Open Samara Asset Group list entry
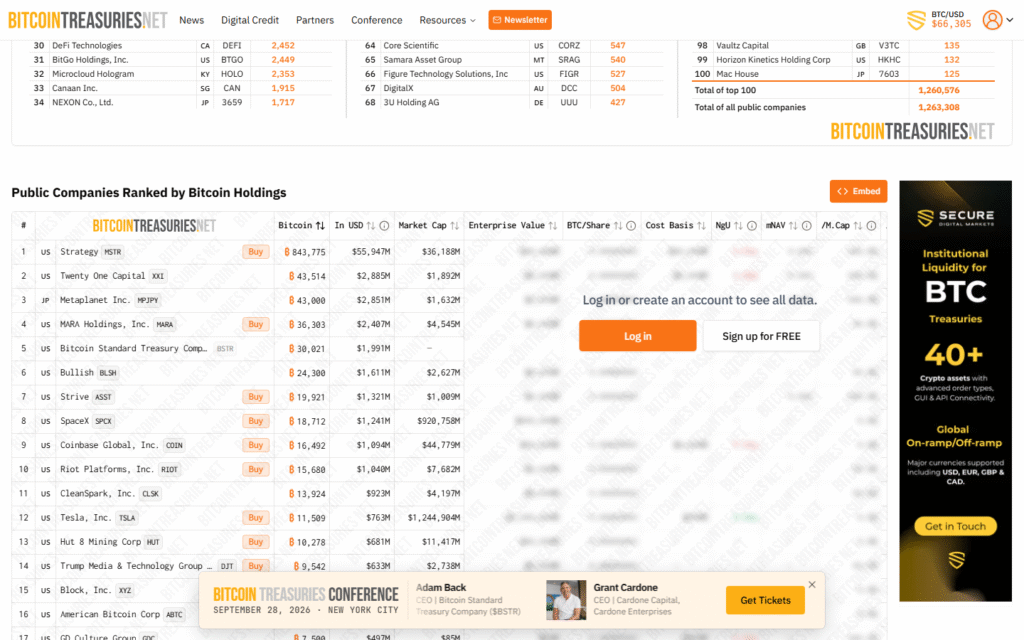This screenshot has width=1024, height=640. pyautogui.click(x=423, y=60)
